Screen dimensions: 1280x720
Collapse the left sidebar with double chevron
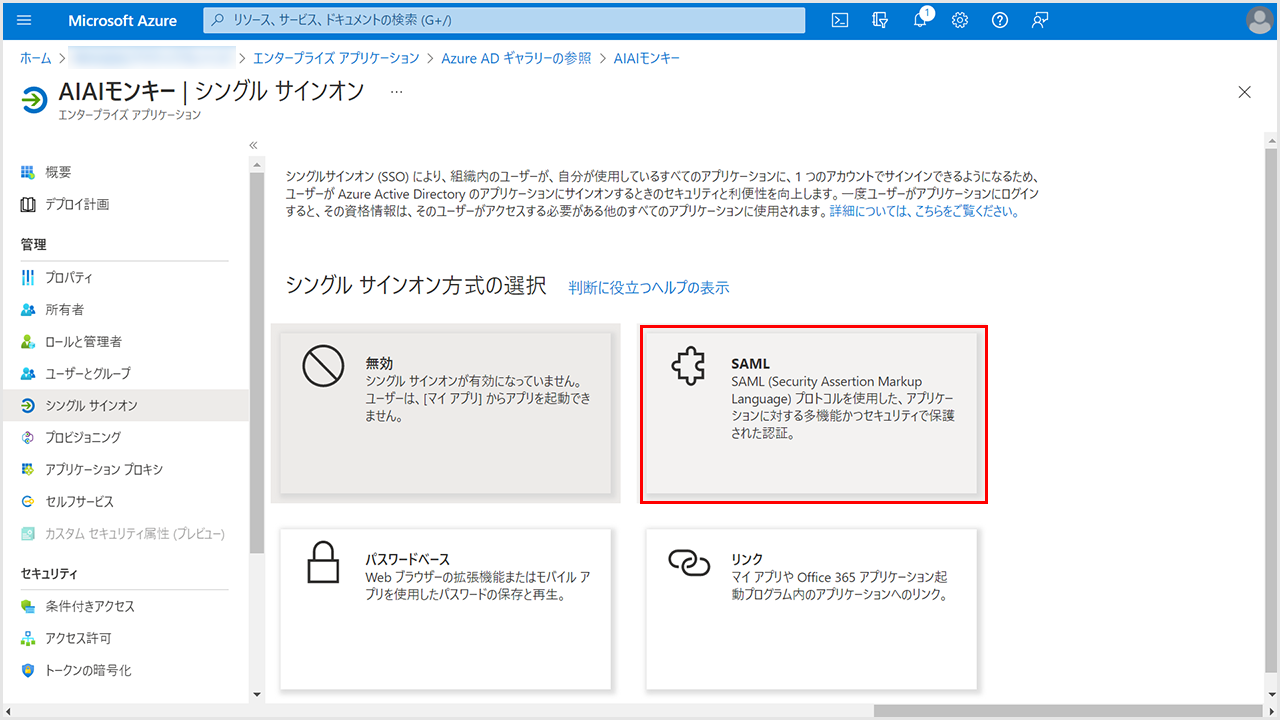(x=254, y=145)
